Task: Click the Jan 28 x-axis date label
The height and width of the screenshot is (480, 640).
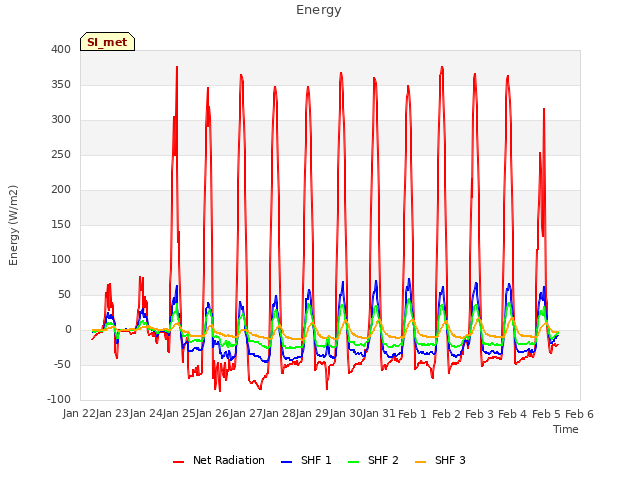Action: pos(279,414)
